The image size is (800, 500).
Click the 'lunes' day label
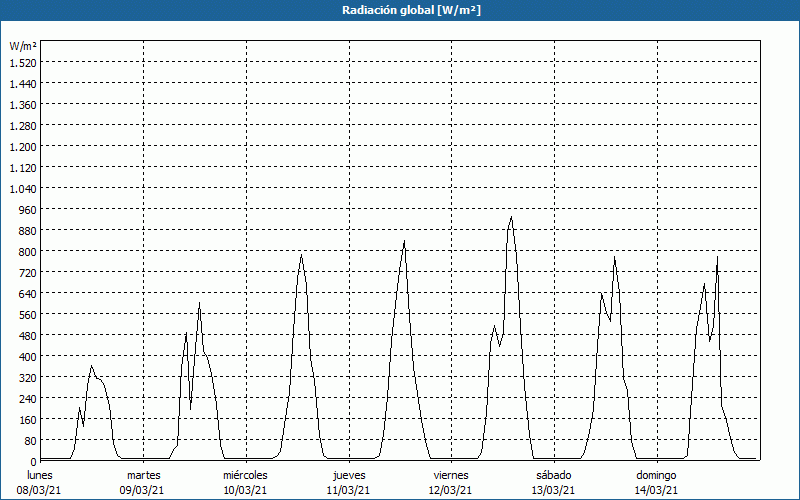coord(40,475)
